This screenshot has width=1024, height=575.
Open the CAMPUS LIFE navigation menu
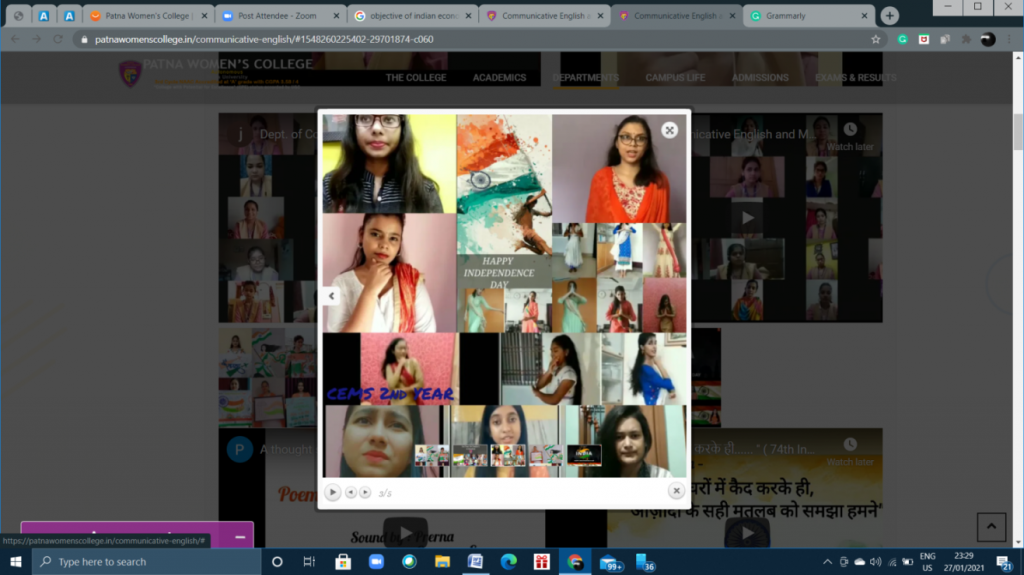pyautogui.click(x=675, y=77)
